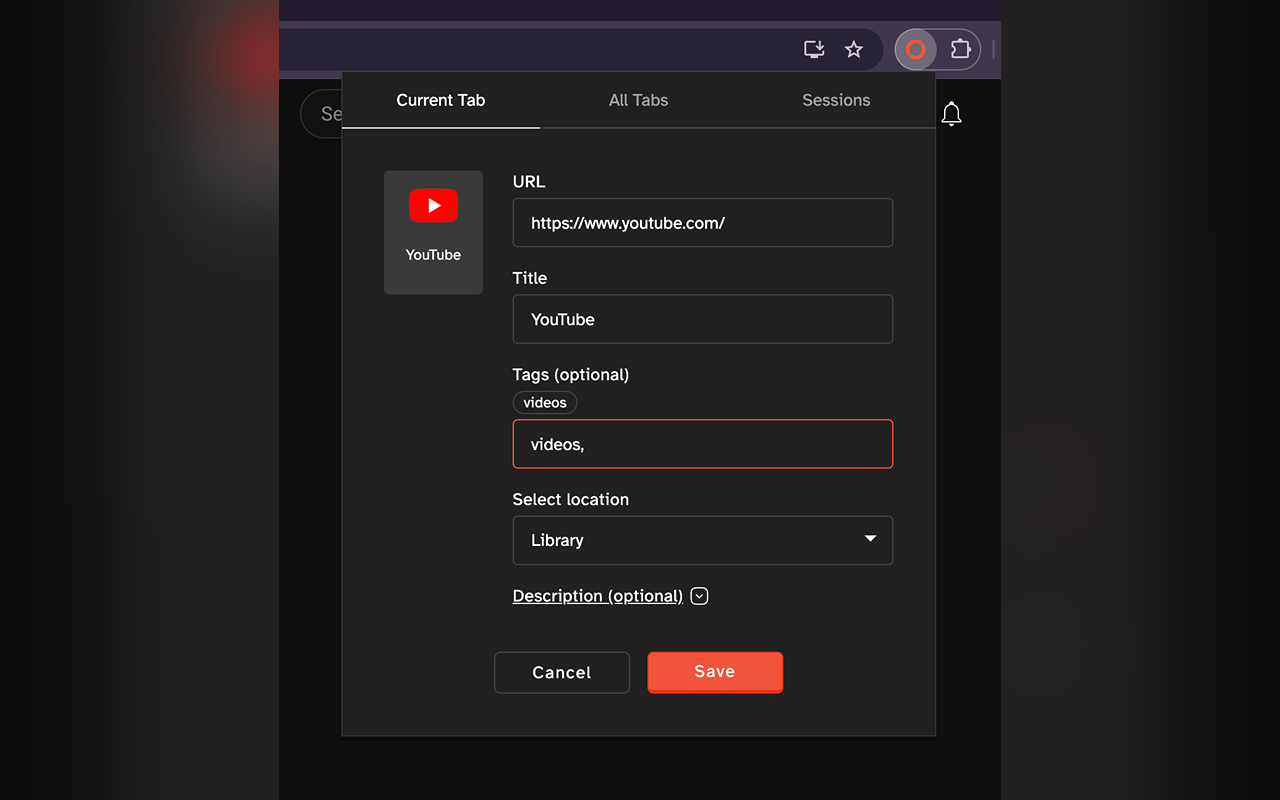This screenshot has width=1280, height=800.
Task: Click the YouTube search box behind popup
Action: [x=321, y=114]
